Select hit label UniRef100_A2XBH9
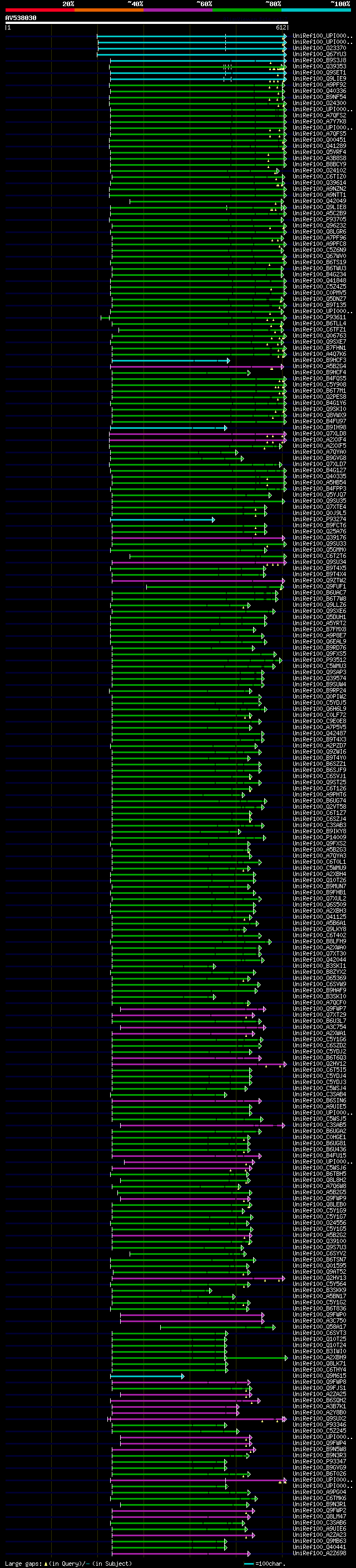The height and width of the screenshot is (1568, 356). pos(319,1357)
